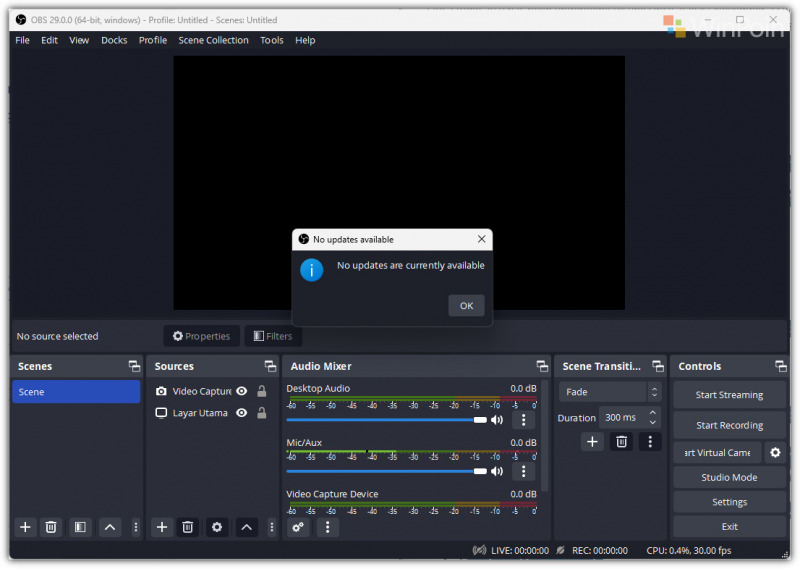Click the Exit button
The height and width of the screenshot is (569, 800).
(x=730, y=527)
